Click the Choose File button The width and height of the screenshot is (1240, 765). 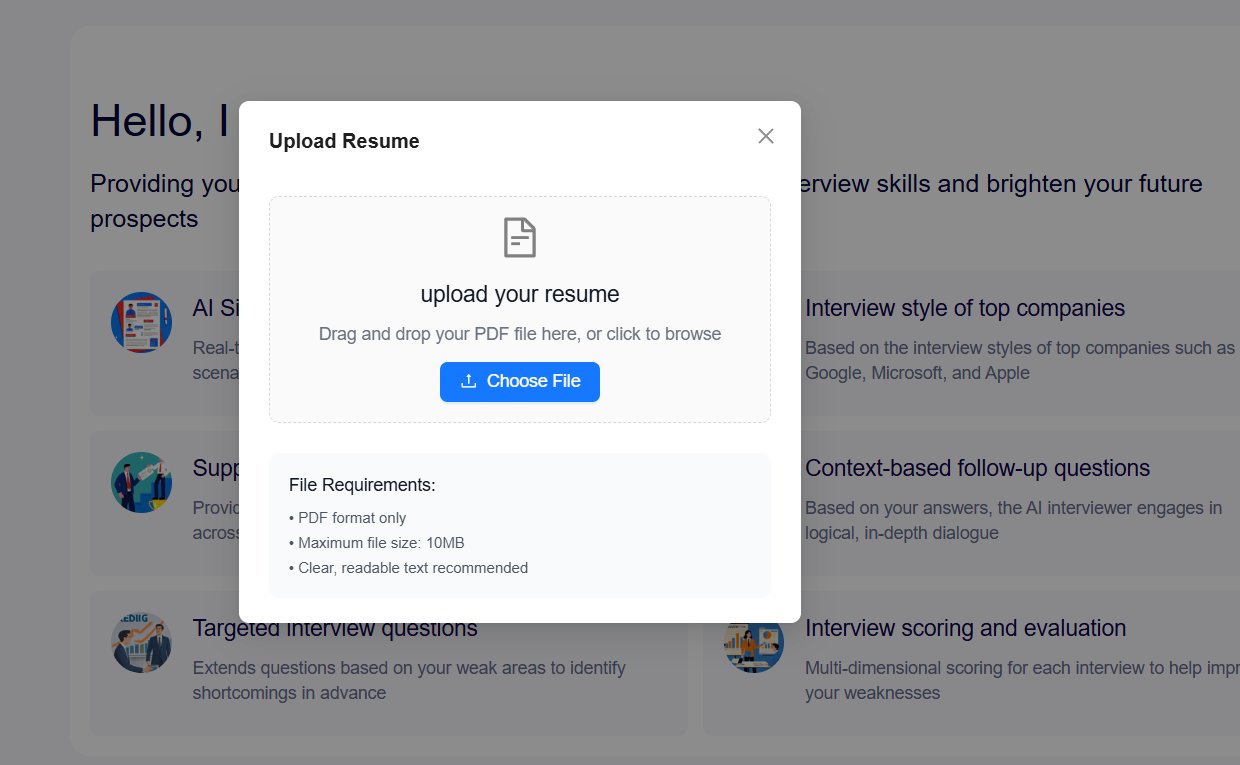(x=519, y=381)
